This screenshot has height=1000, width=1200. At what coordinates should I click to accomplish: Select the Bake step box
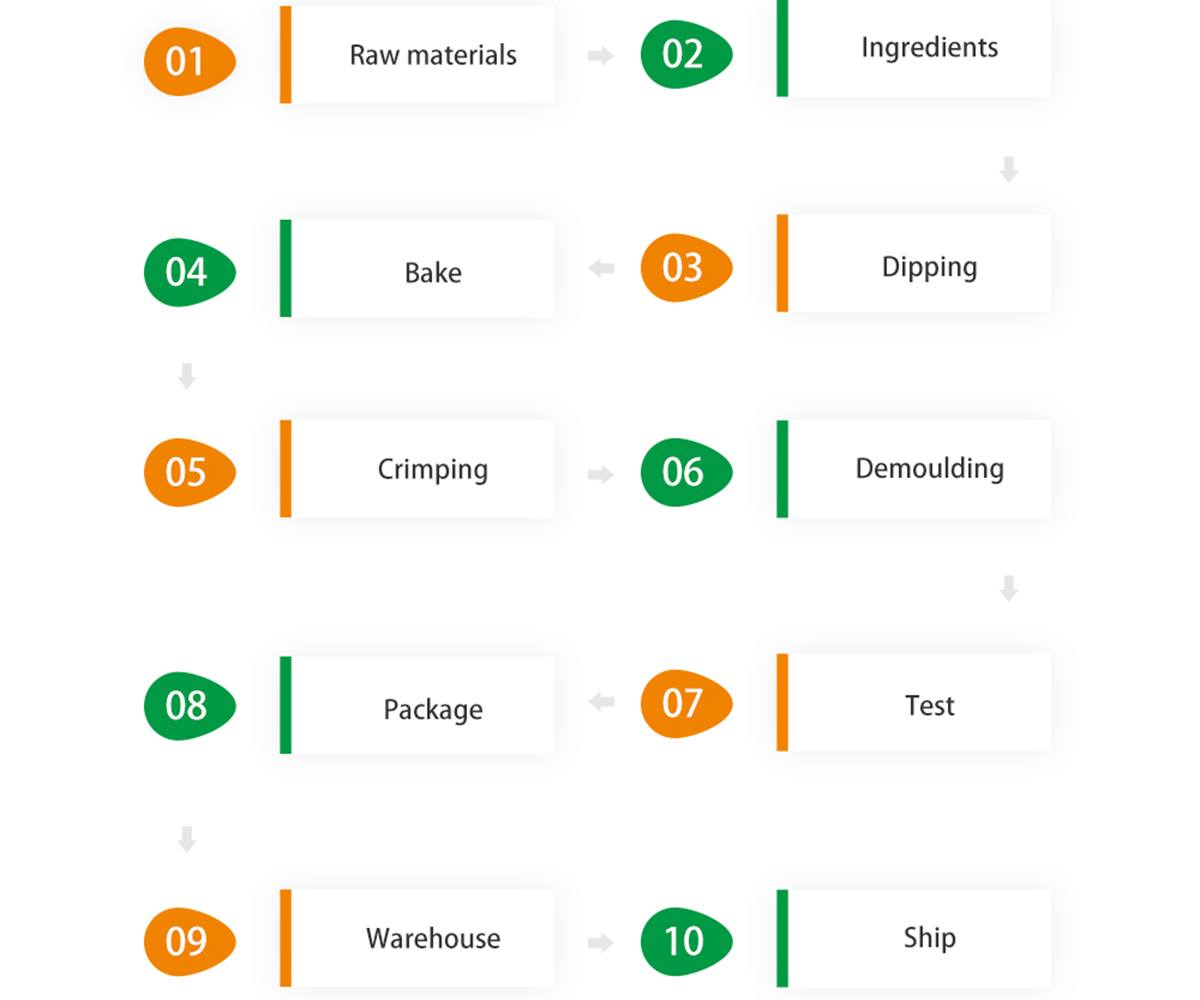417,268
